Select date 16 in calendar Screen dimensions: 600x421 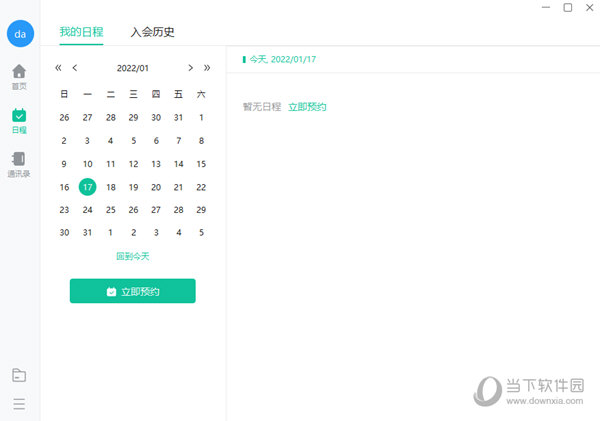point(64,187)
